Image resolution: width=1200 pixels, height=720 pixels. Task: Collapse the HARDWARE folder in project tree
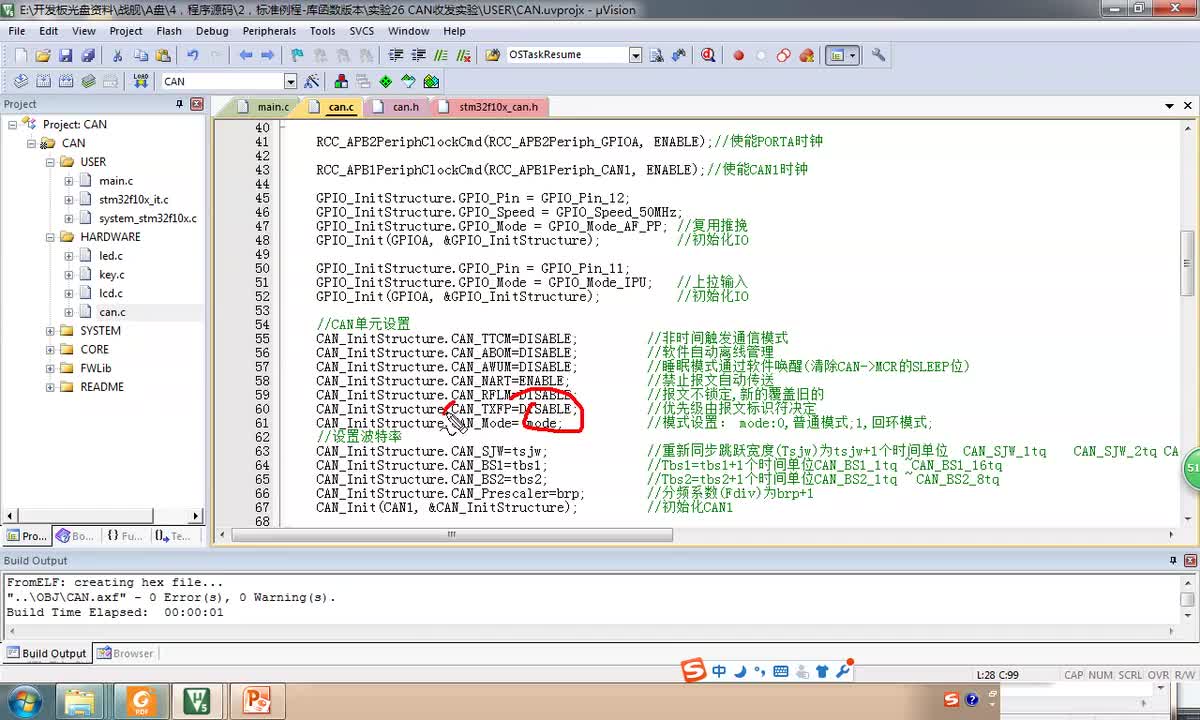50,237
